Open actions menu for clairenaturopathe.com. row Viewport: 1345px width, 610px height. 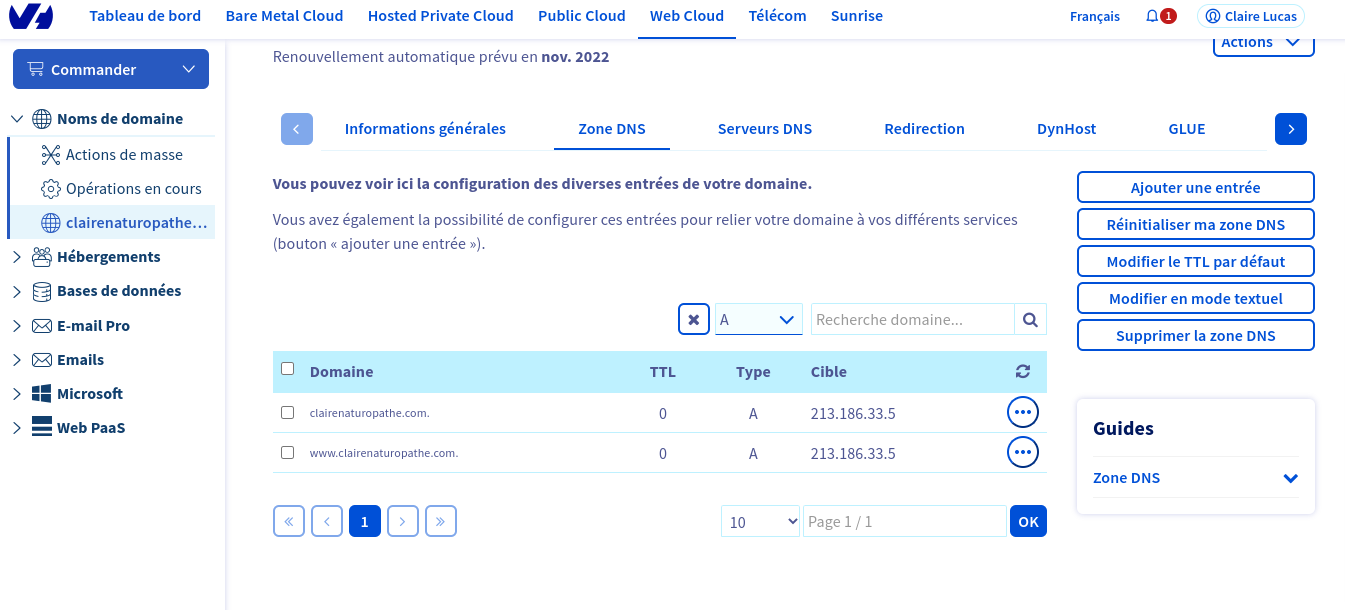[x=1022, y=412]
